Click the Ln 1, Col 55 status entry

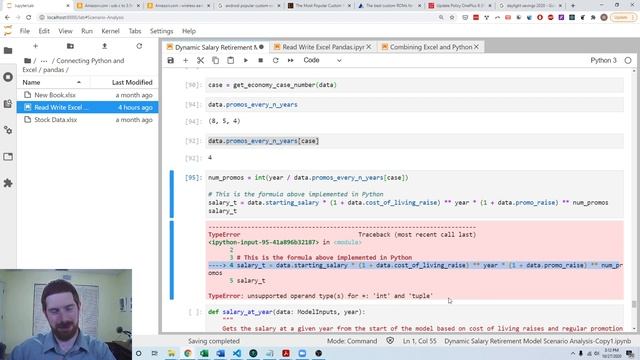[x=419, y=341]
